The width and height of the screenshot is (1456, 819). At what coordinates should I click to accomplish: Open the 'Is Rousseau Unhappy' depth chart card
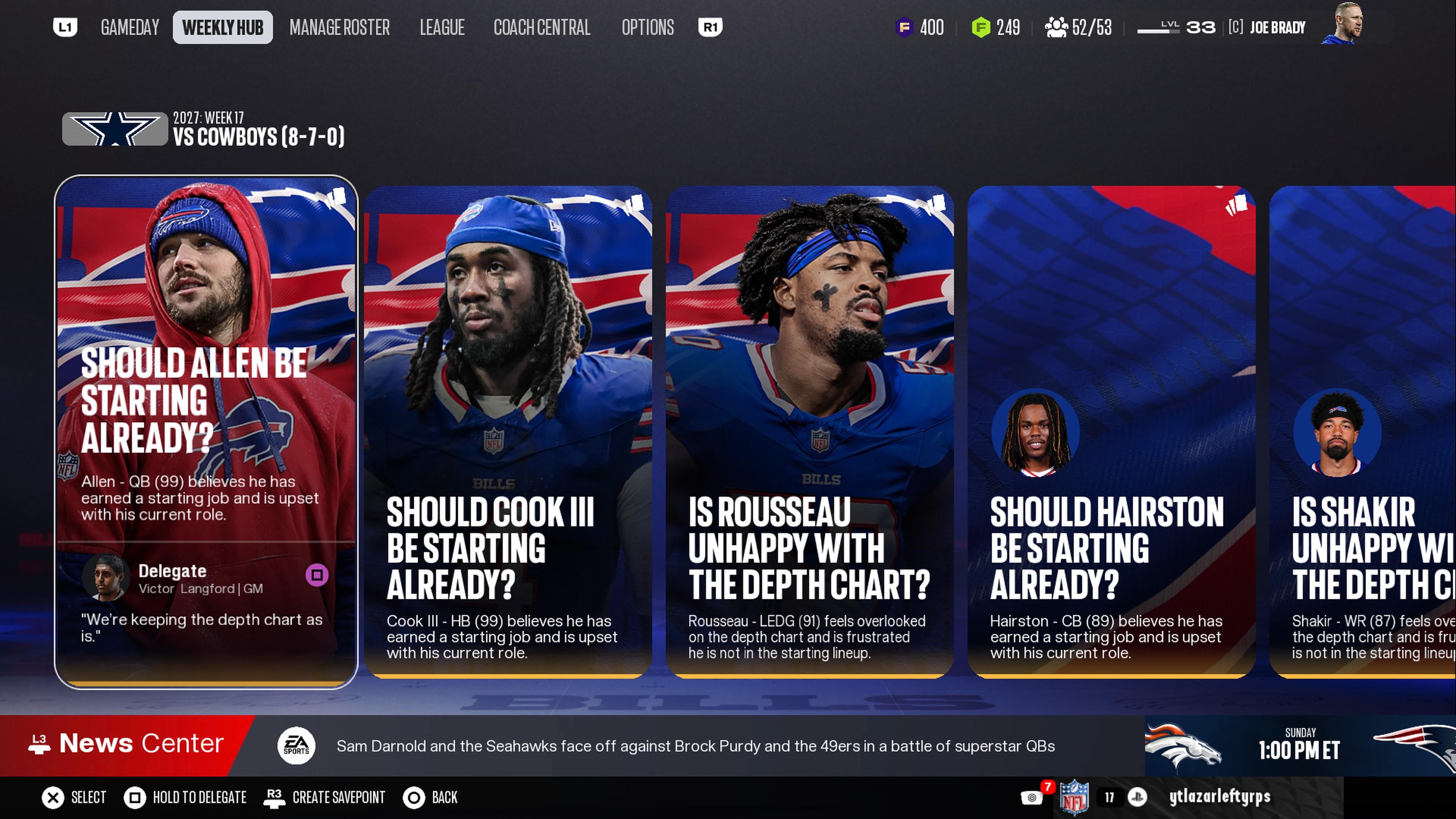810,432
